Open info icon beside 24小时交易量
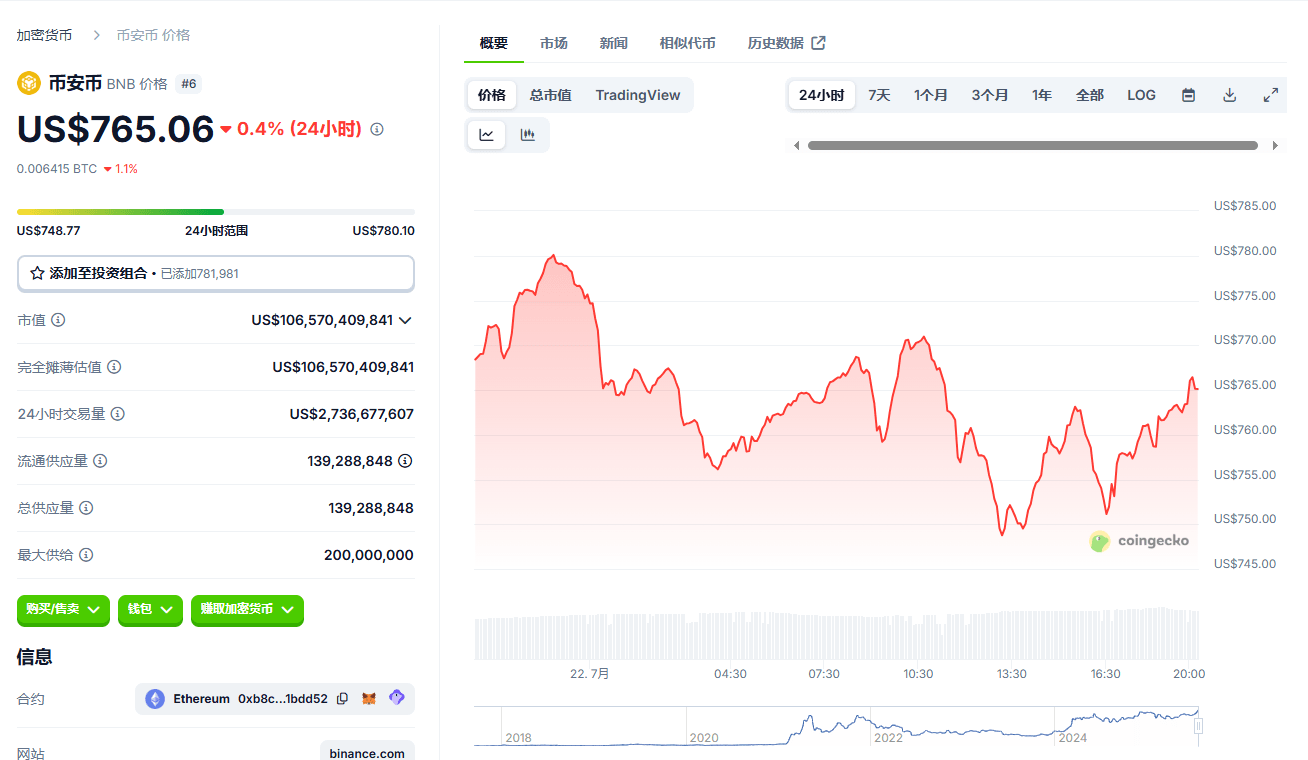Viewport: 1308px width, 760px height. tap(117, 414)
